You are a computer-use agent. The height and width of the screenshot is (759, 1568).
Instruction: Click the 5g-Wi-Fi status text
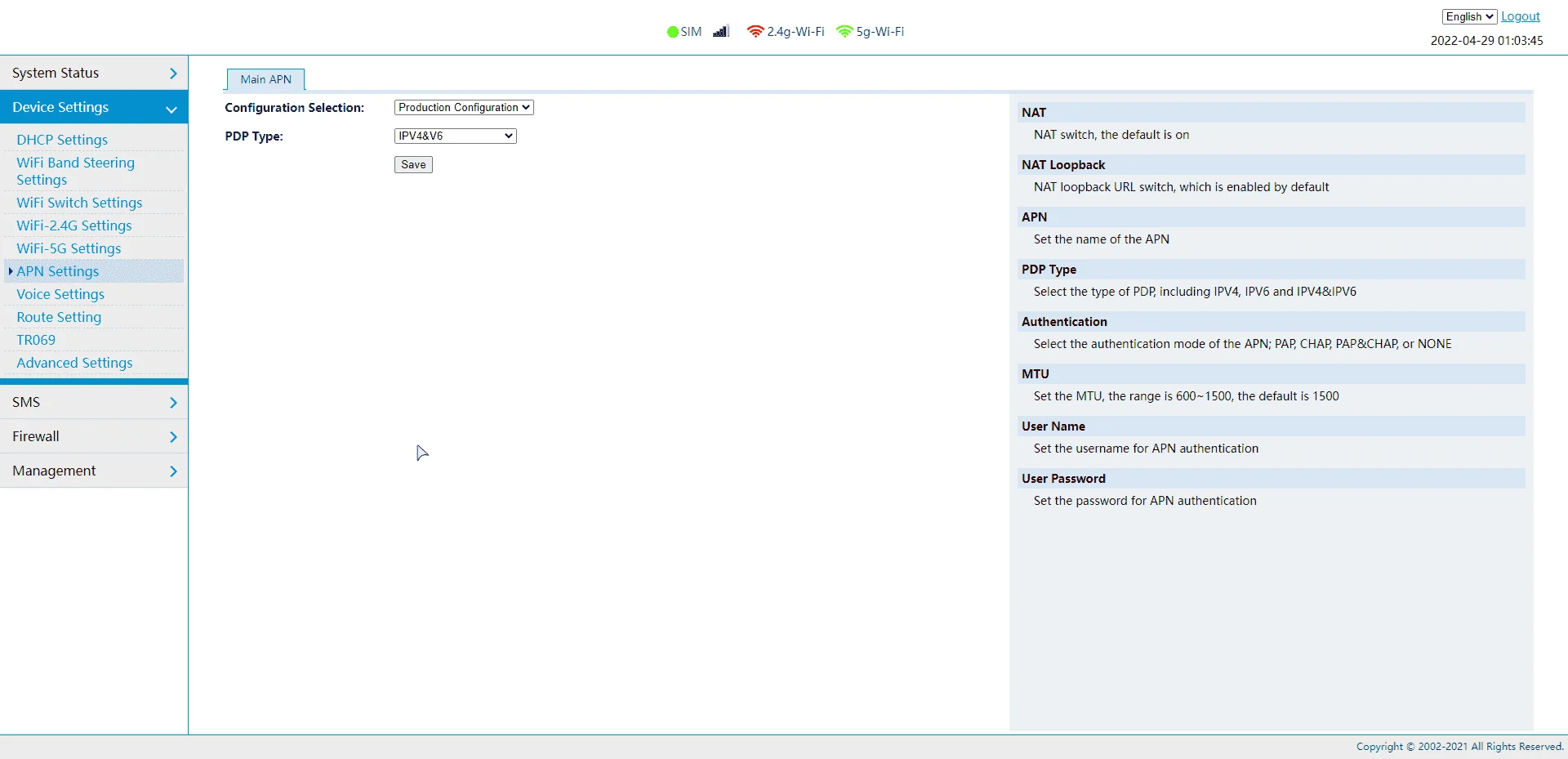pos(880,32)
